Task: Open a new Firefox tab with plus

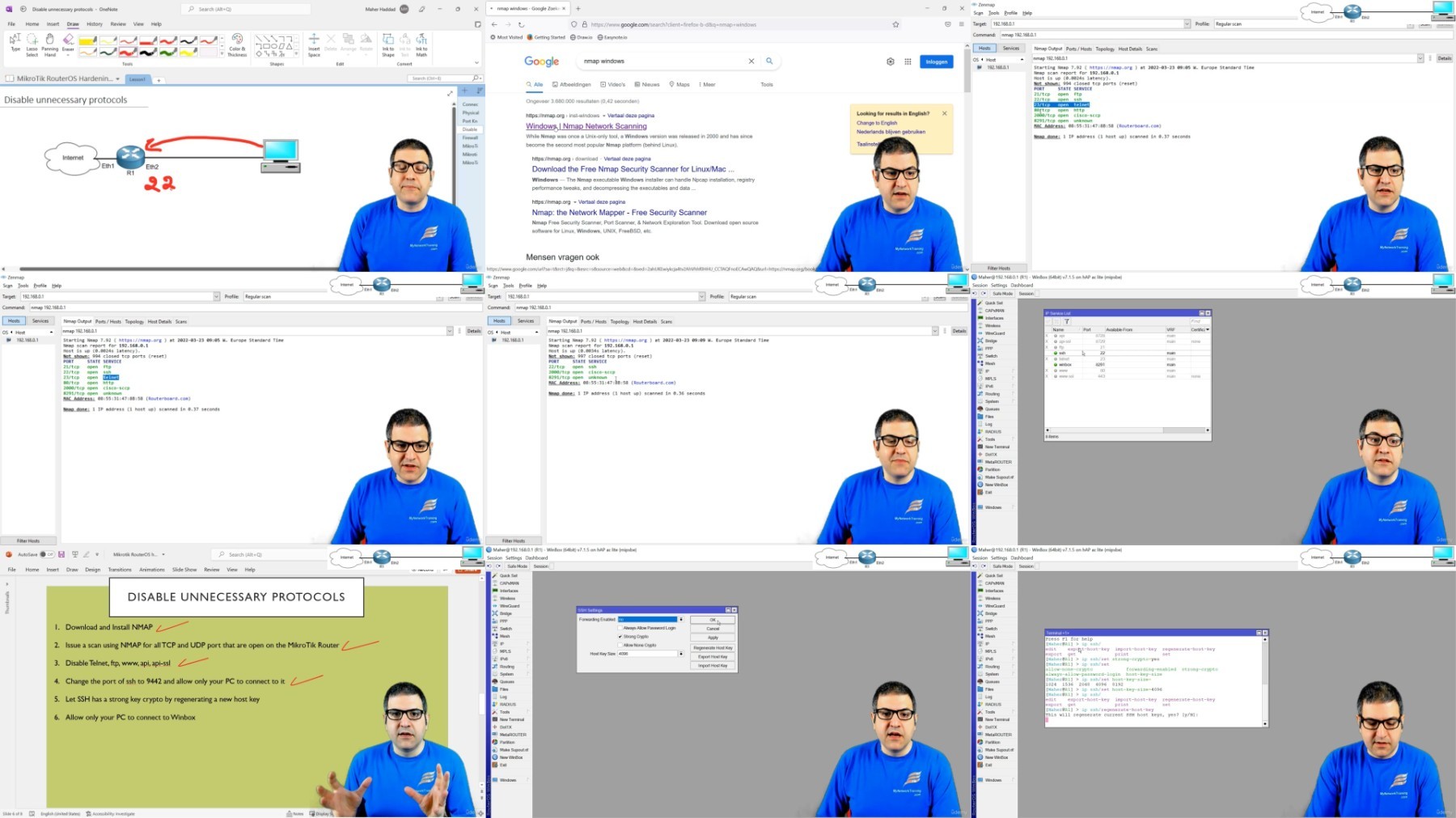Action: (x=578, y=9)
